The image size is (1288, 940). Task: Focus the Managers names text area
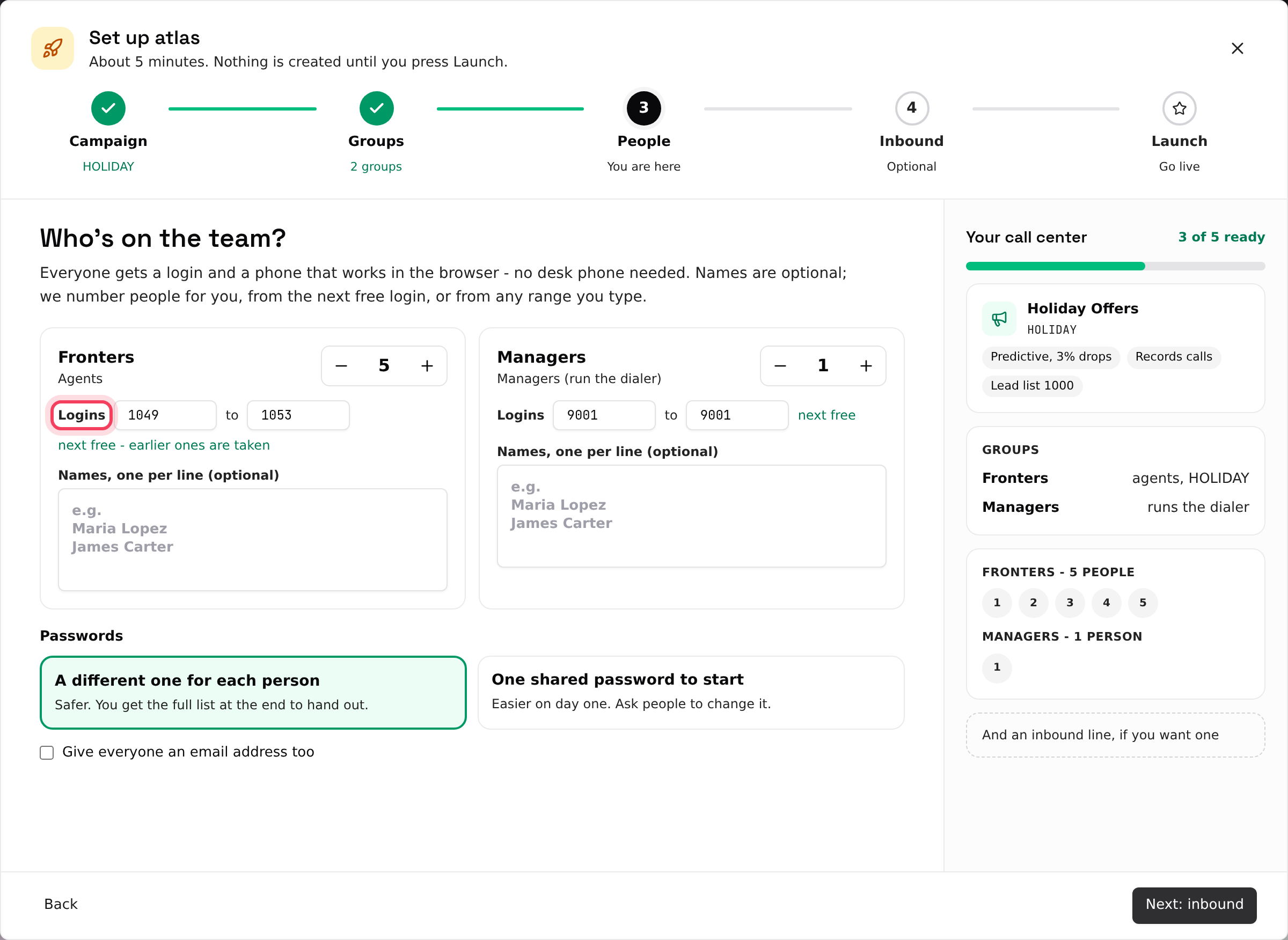(x=692, y=516)
